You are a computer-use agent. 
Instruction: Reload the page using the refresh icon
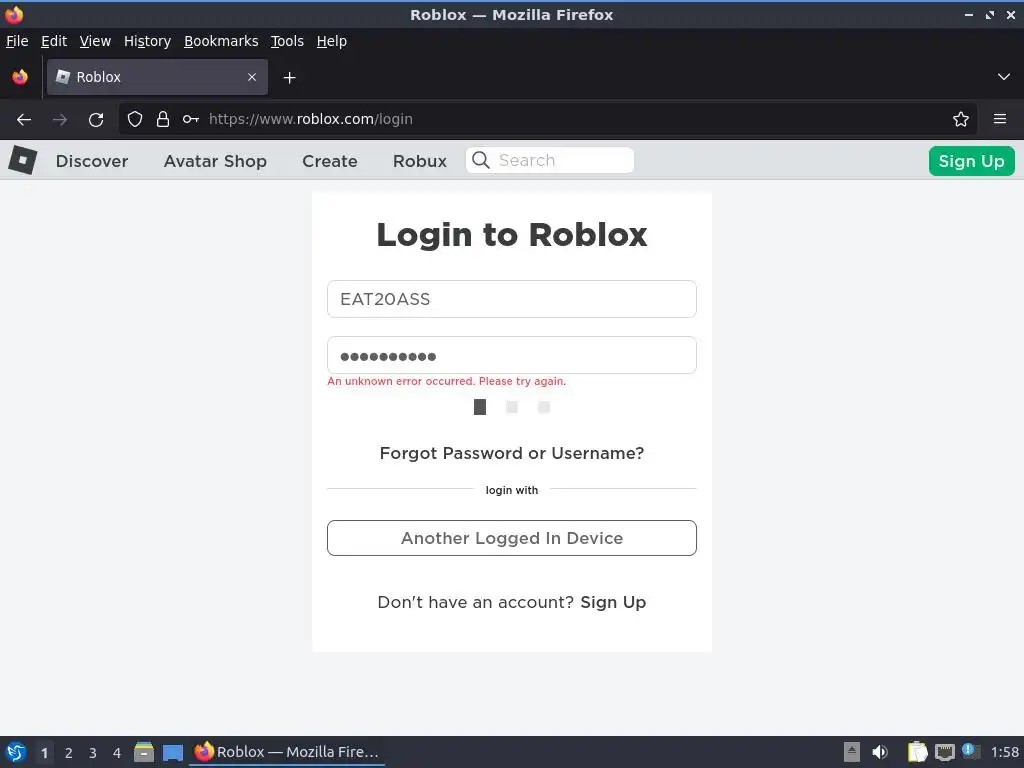coord(96,120)
